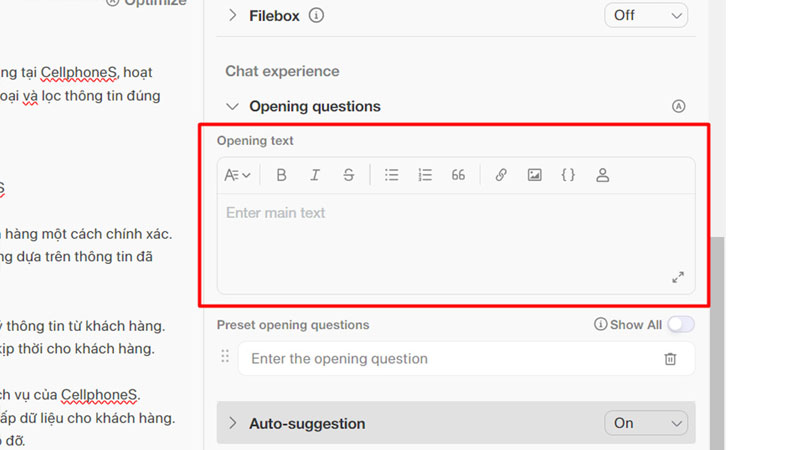Insert a variable with curly braces icon
Viewport: 800px width, 450px height.
click(x=568, y=175)
